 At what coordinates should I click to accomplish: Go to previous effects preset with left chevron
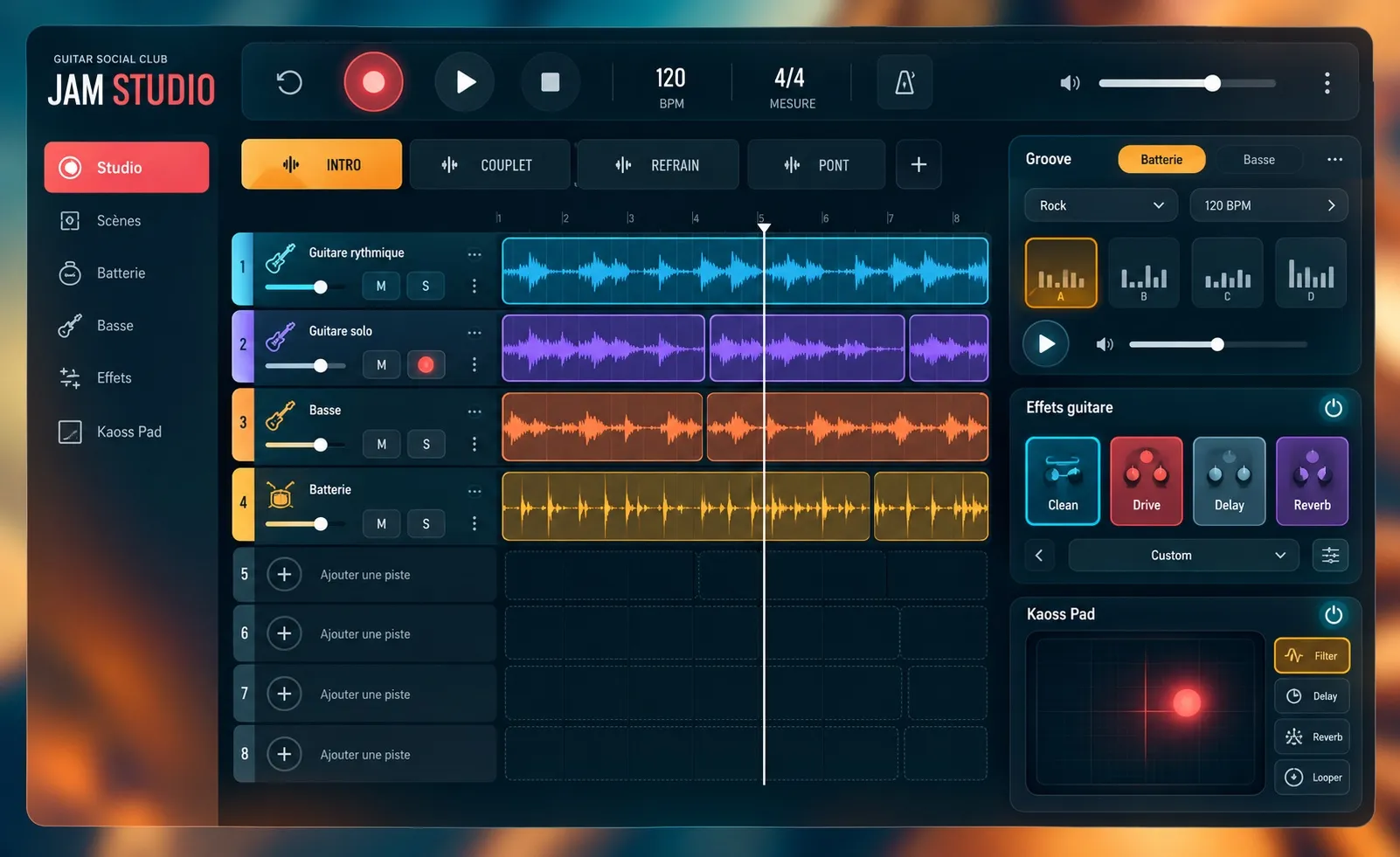pyautogui.click(x=1039, y=556)
